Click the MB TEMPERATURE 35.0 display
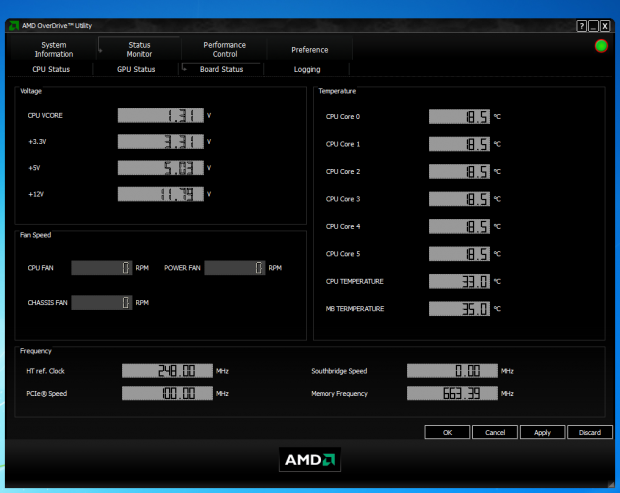The width and height of the screenshot is (620, 493). [459, 309]
